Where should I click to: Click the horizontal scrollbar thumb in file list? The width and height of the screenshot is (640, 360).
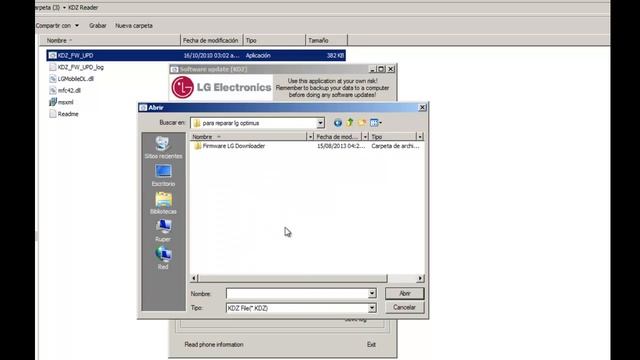click(292, 278)
